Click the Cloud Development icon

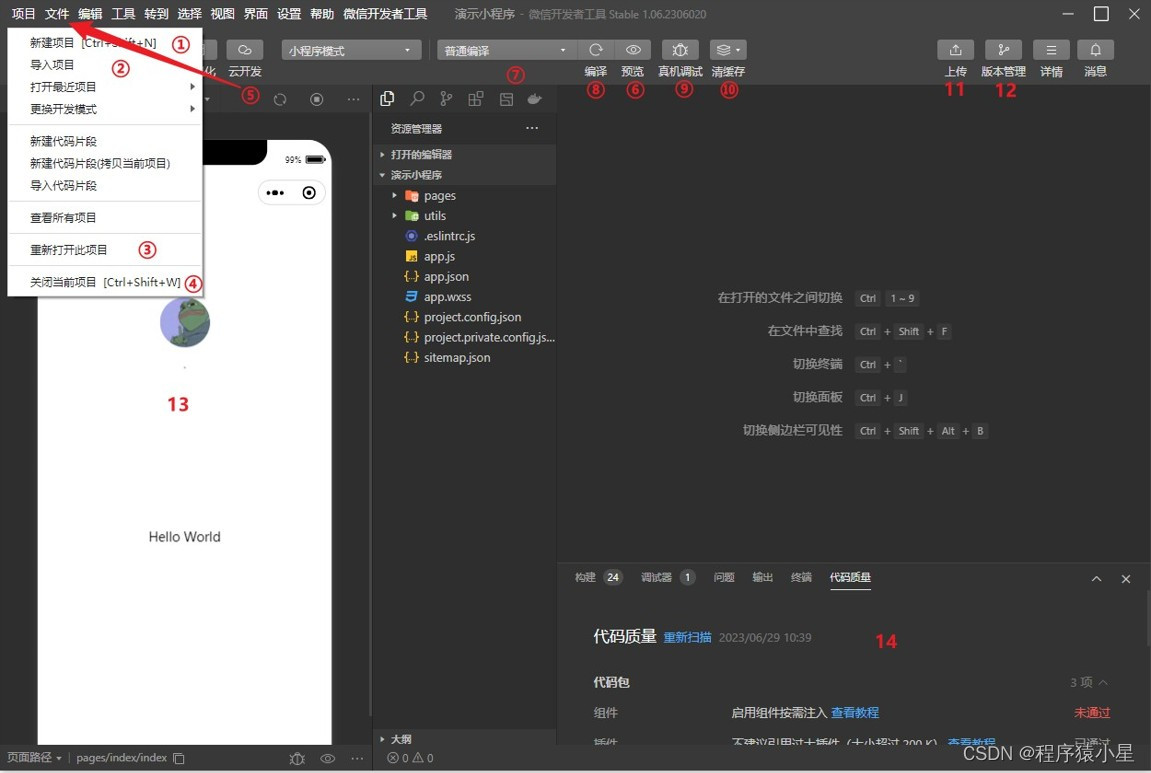pyautogui.click(x=244, y=50)
